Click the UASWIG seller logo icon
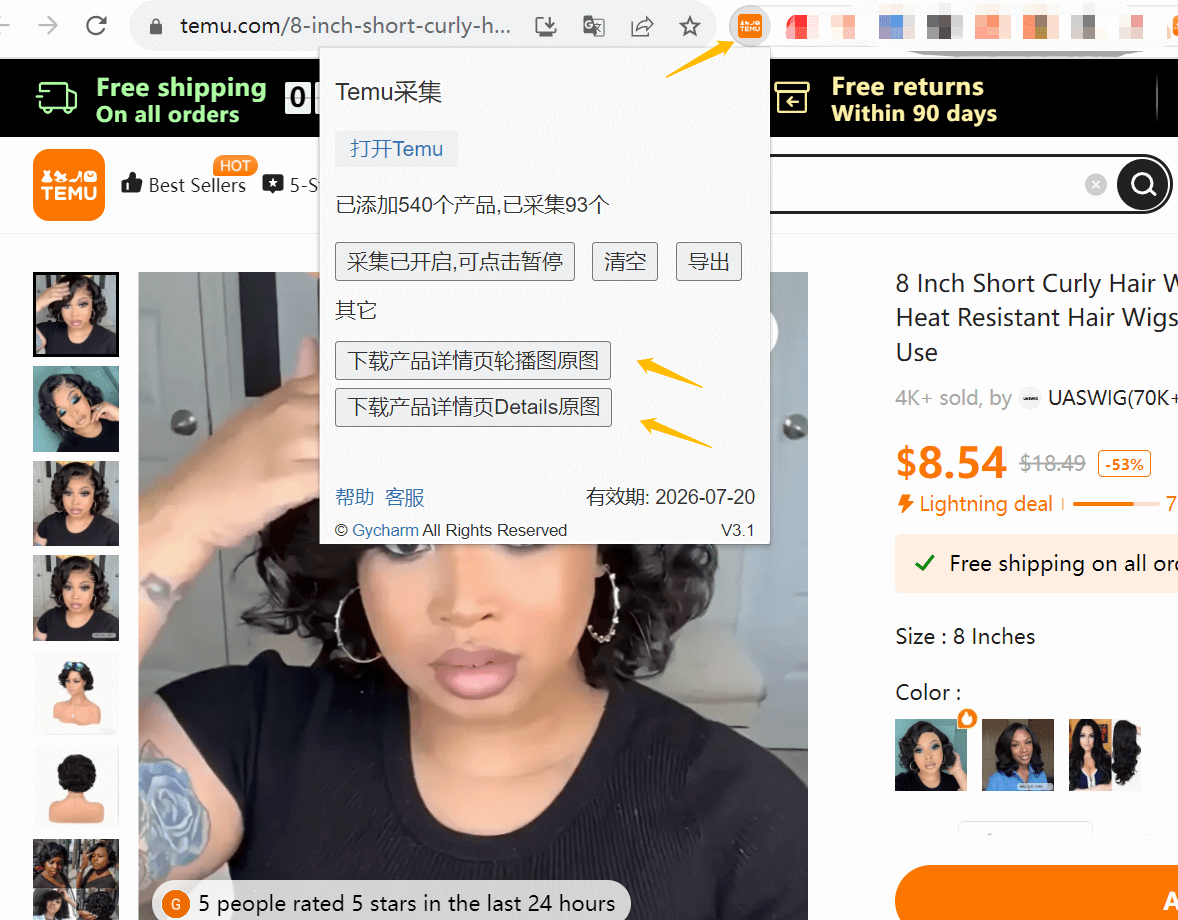 click(x=1029, y=398)
